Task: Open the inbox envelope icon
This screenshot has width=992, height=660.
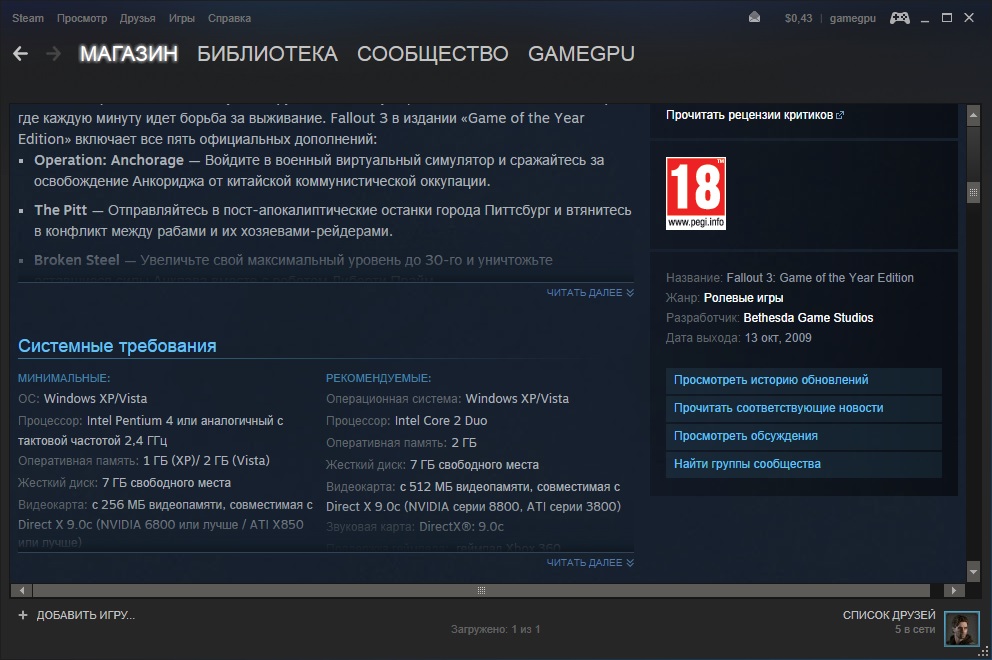Action: point(754,18)
